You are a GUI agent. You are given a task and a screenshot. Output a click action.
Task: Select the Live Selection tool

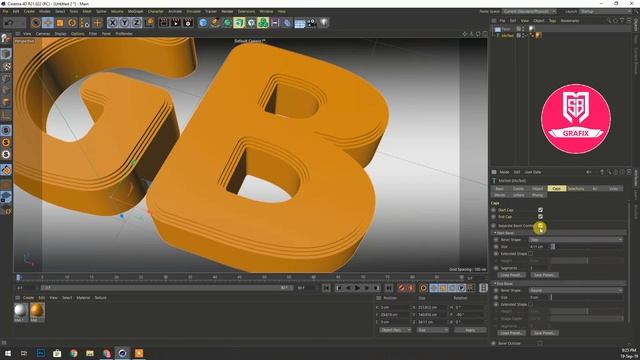pos(36,23)
